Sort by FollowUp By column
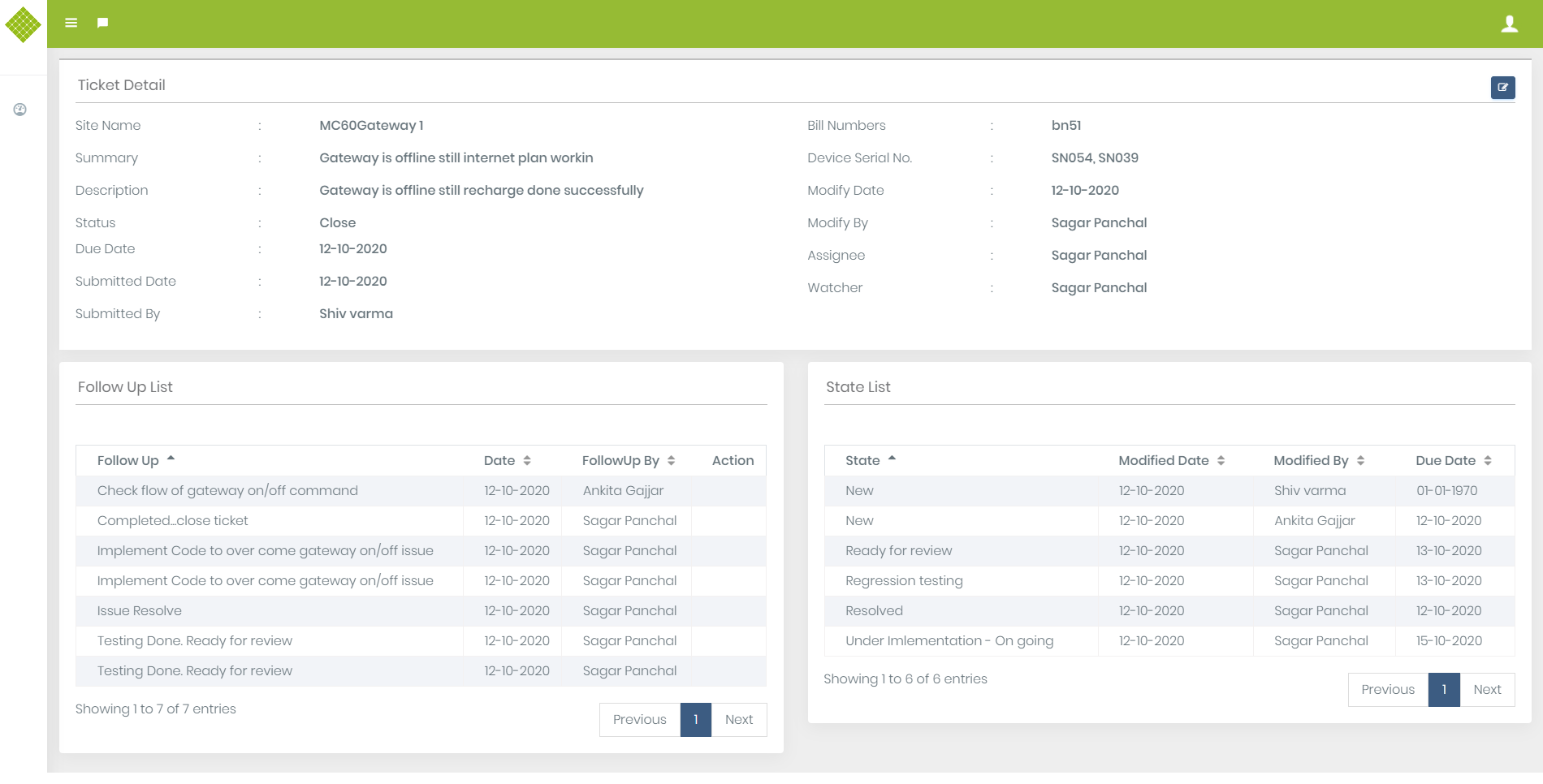 (x=628, y=461)
